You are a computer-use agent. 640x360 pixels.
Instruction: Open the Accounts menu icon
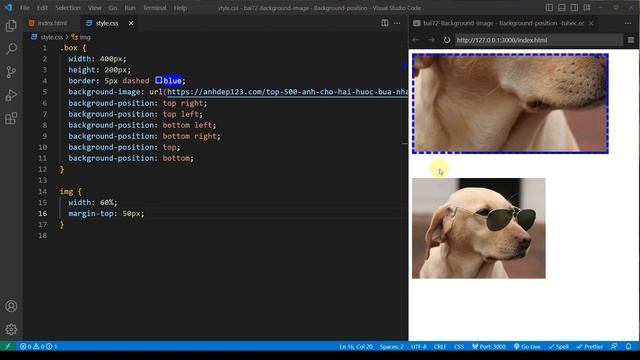(11, 306)
